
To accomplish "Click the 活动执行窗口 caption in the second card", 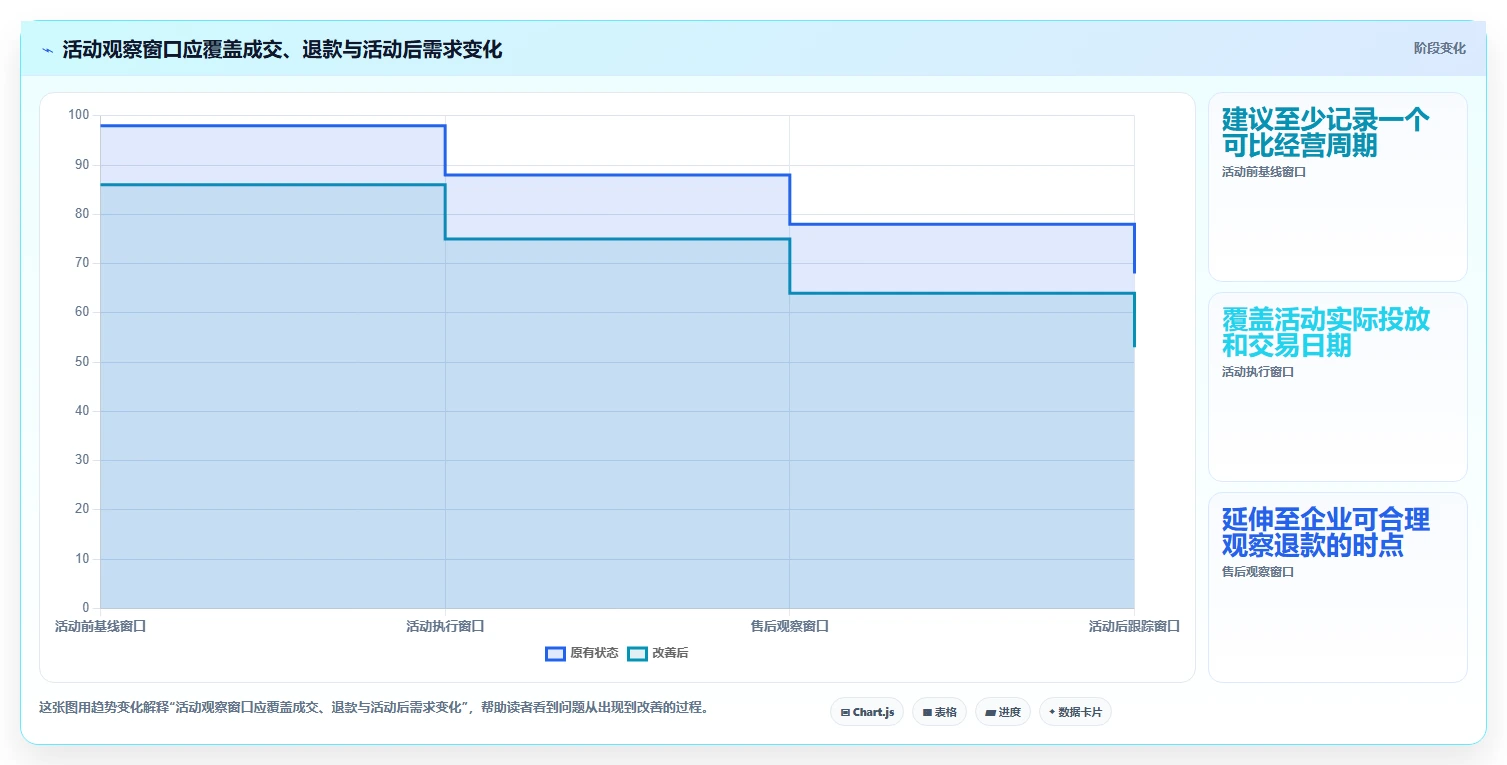I will point(1258,372).
